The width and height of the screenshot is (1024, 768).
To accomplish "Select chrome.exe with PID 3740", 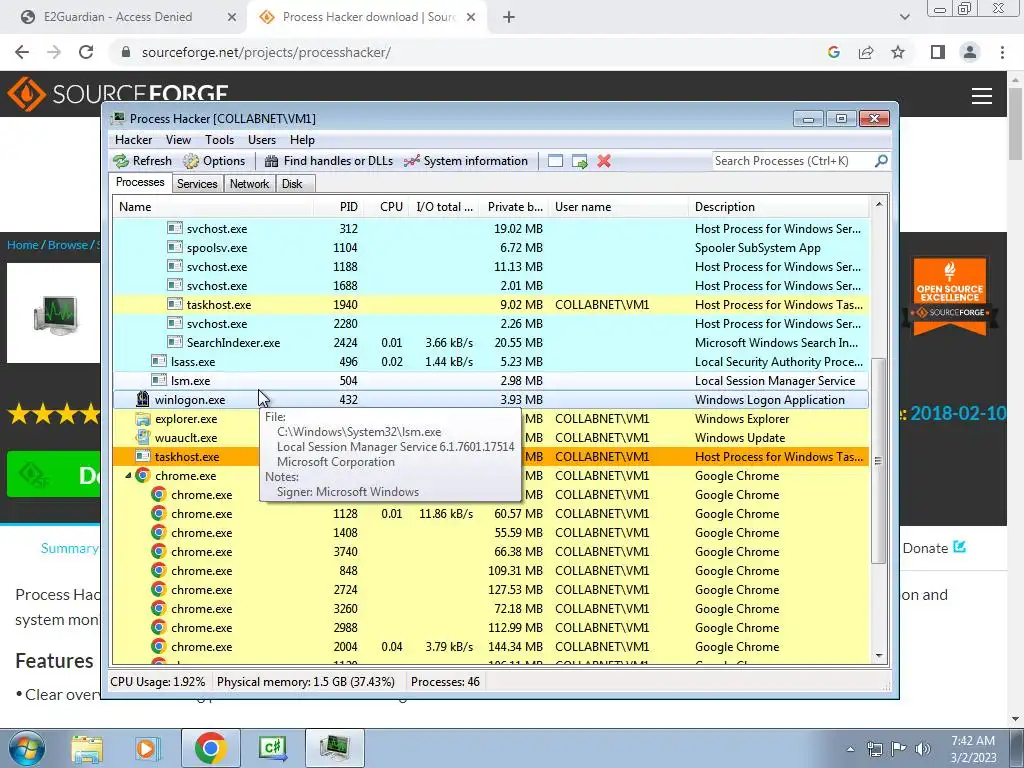I will tap(491, 551).
